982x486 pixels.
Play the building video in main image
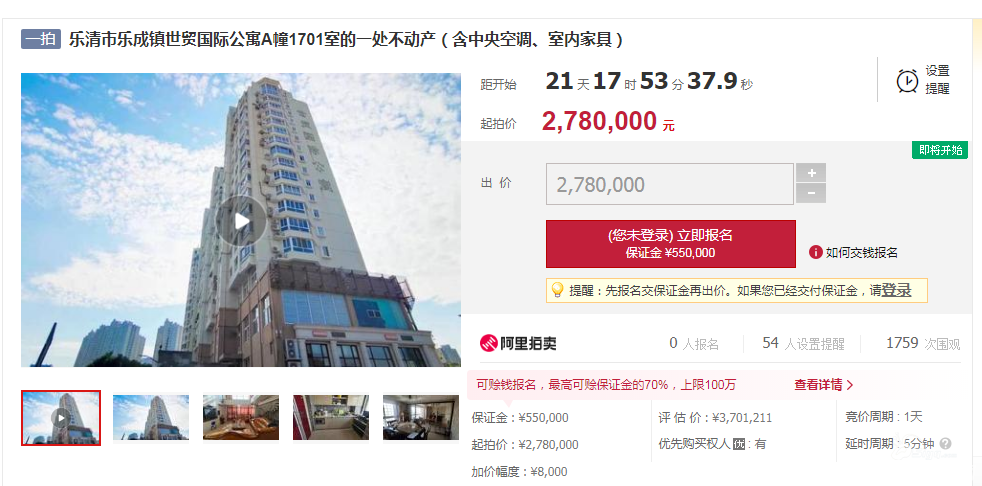click(x=242, y=220)
